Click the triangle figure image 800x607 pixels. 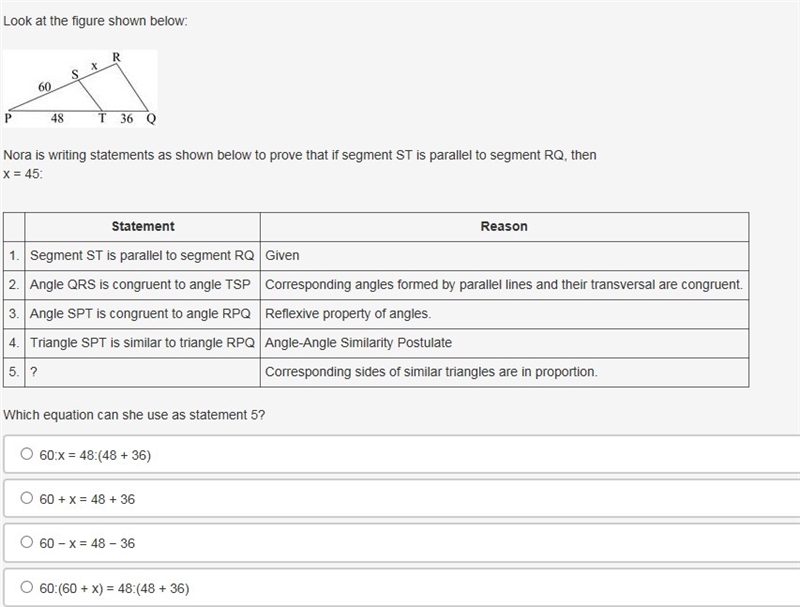(80, 88)
